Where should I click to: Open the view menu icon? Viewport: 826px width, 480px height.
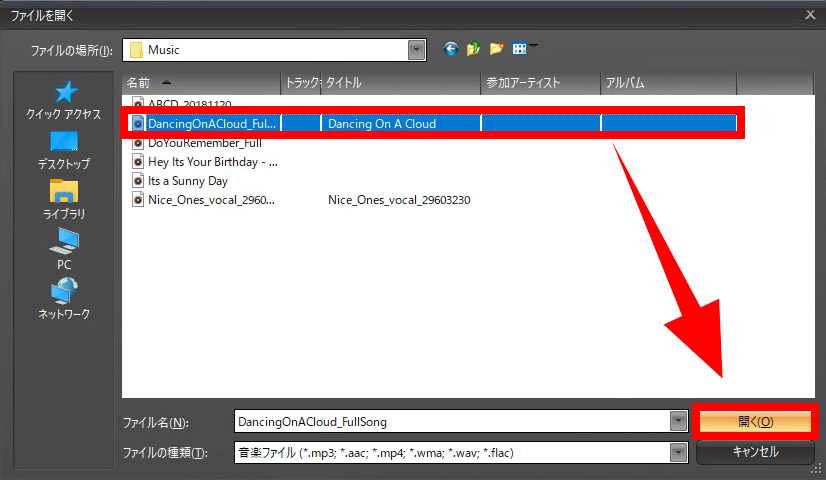521,48
